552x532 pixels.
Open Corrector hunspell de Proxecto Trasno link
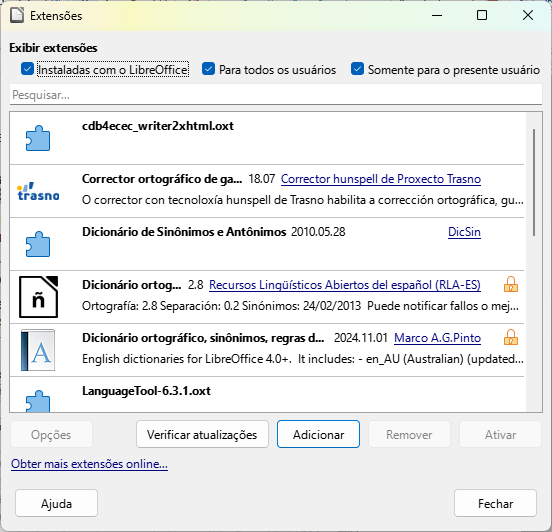[x=381, y=179]
